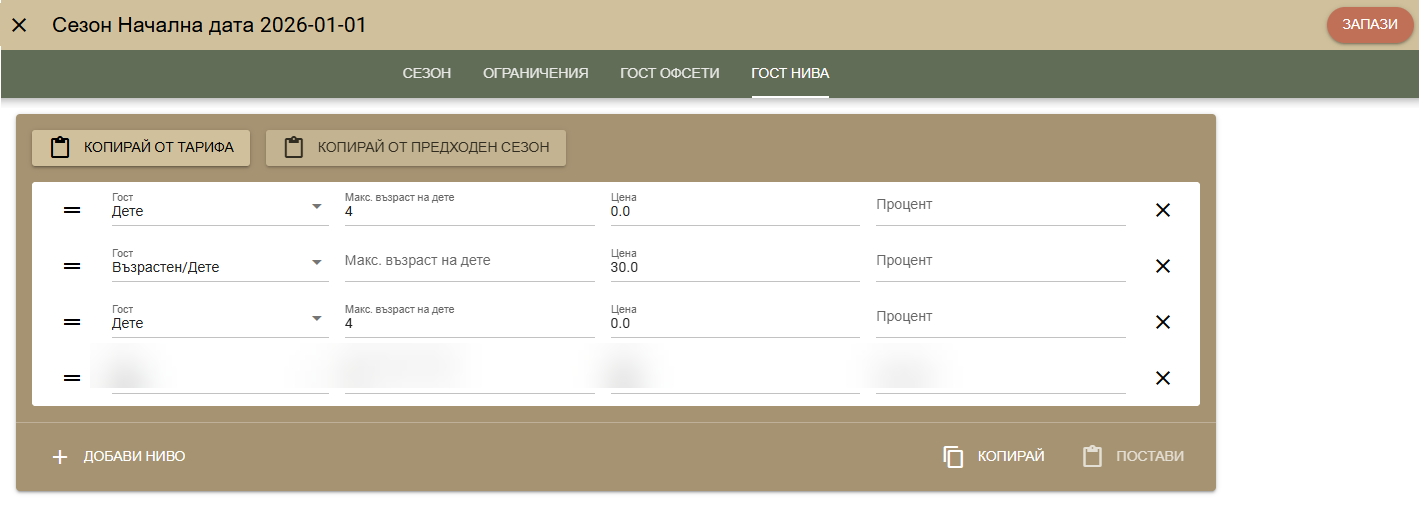Grab the reorder handle of the first Дете row
The width and height of the screenshot is (1419, 530).
72,210
